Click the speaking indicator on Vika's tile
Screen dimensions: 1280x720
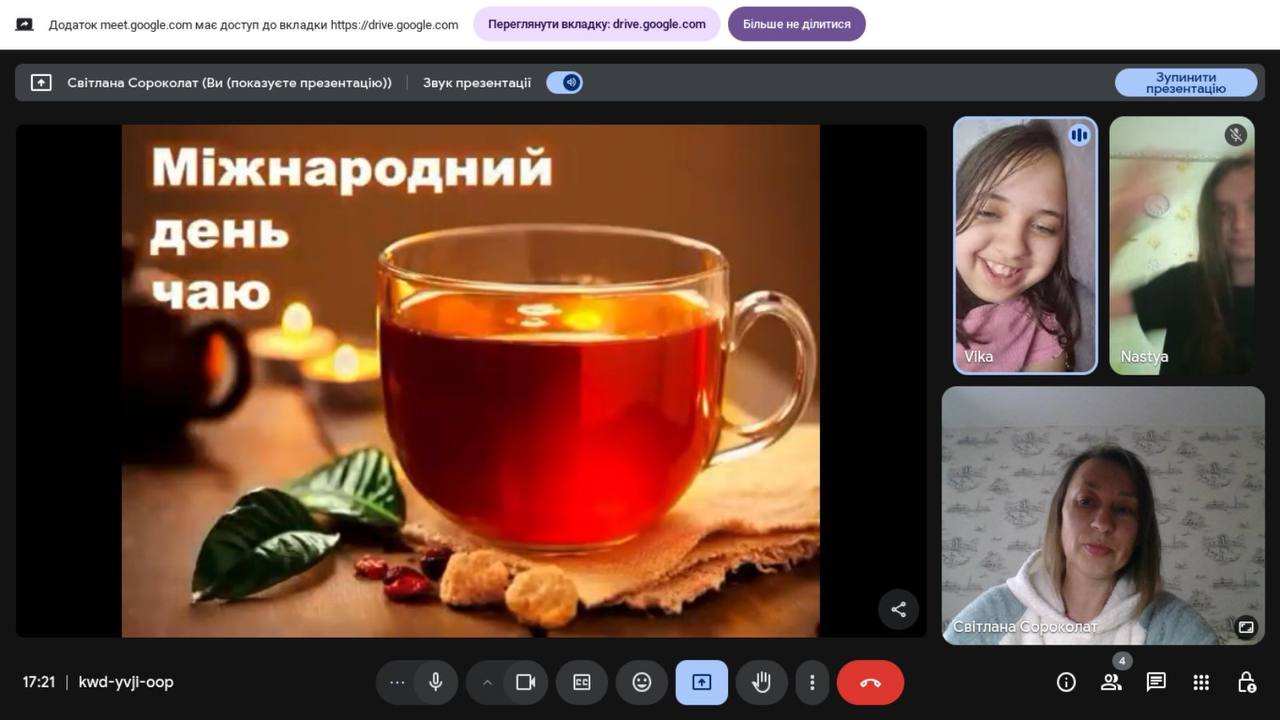[1079, 134]
